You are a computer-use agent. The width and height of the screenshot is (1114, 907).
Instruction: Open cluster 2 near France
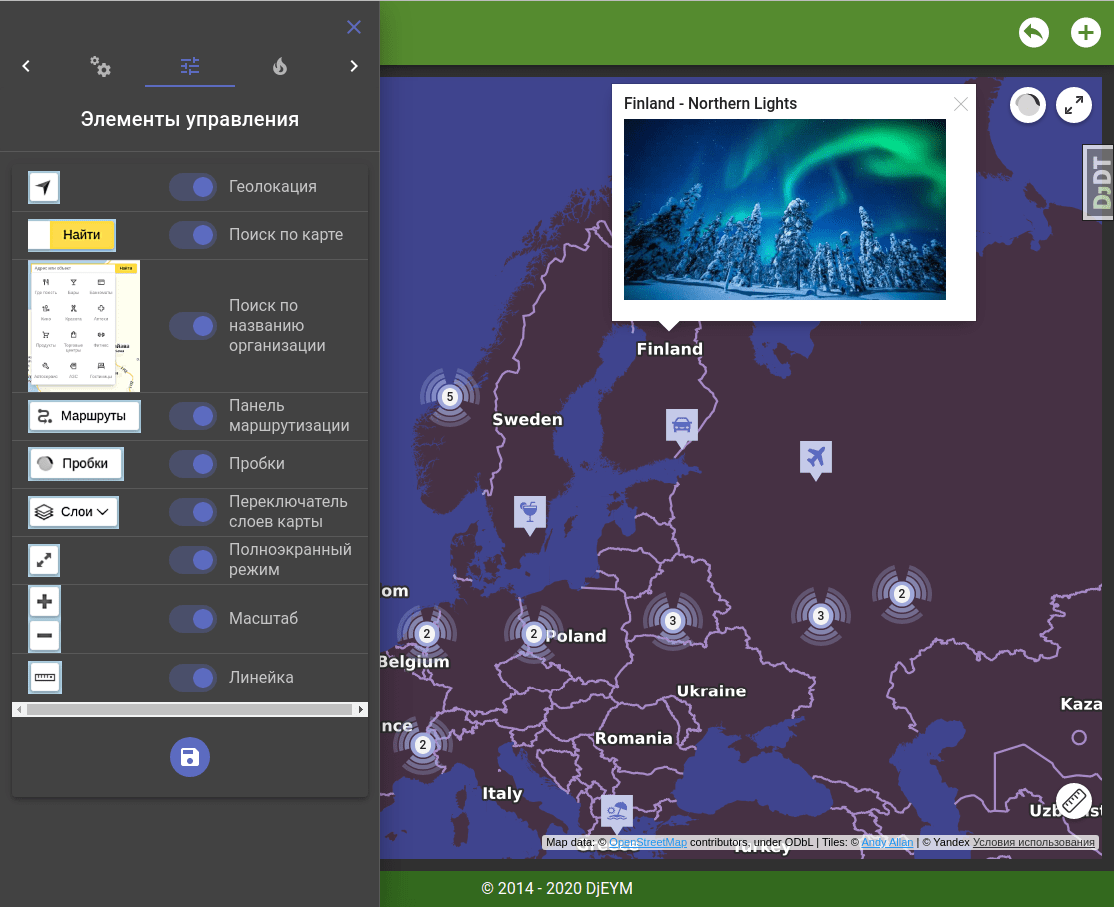click(x=423, y=744)
